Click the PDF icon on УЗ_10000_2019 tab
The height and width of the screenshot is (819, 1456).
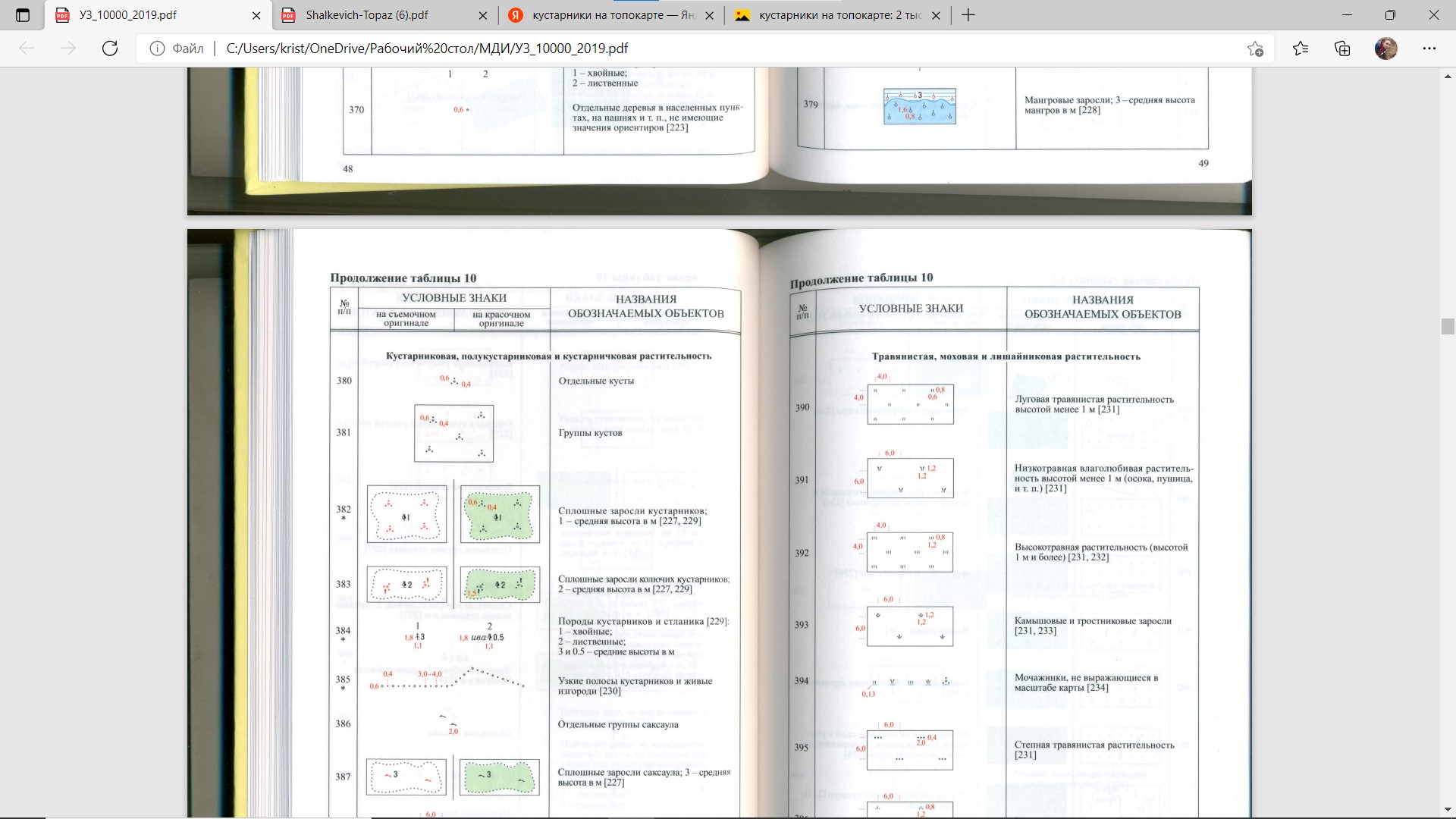tap(63, 15)
